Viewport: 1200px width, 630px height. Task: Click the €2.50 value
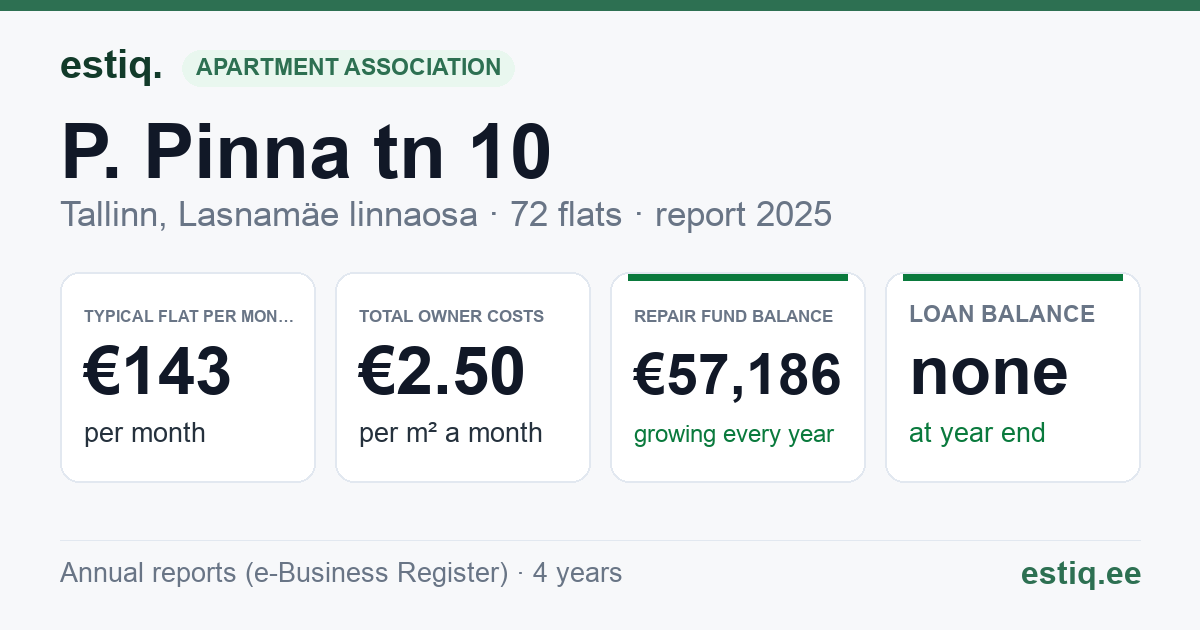pyautogui.click(x=441, y=372)
